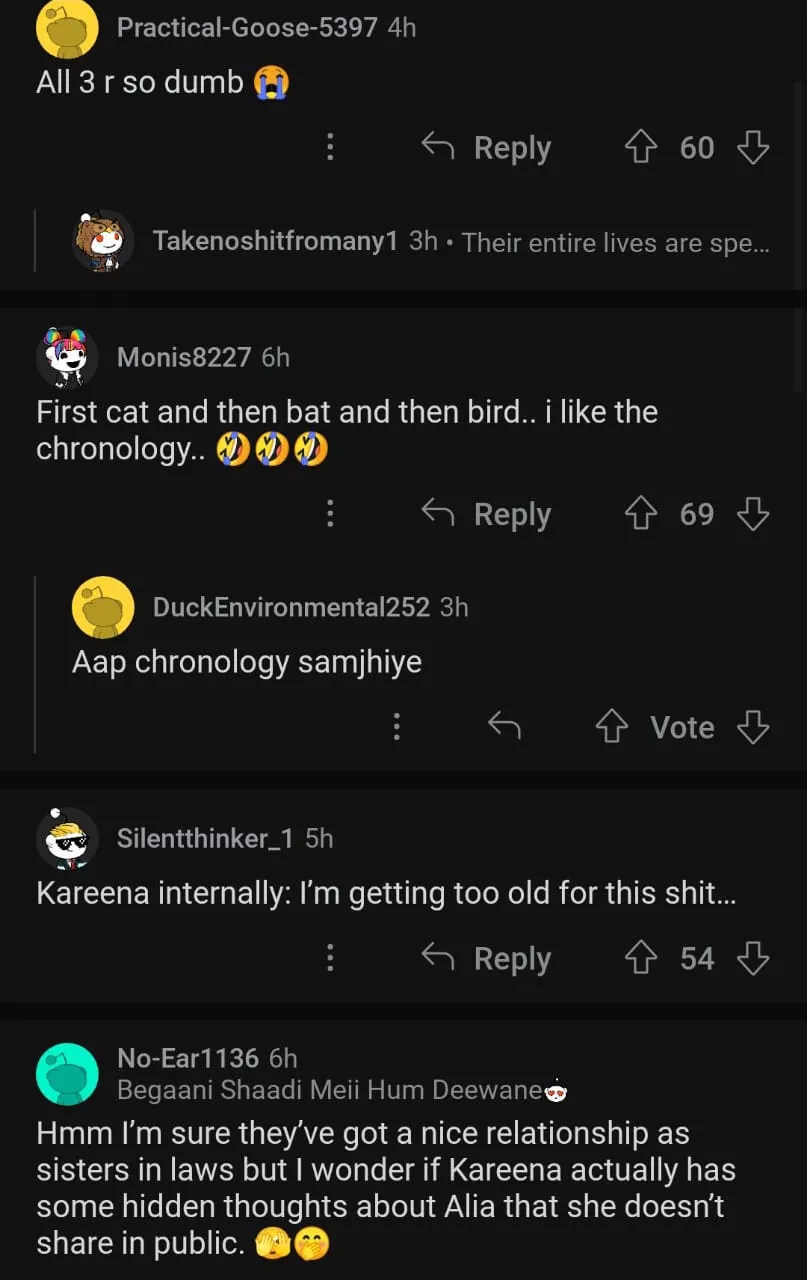Screen dimensions: 807x1280
Task: Upvote Practical-Goose-5397's comment
Action: point(640,148)
